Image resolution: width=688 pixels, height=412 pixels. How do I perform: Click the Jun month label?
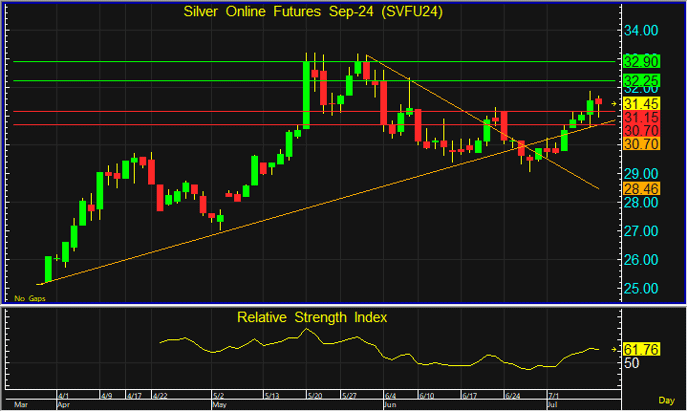pyautogui.click(x=391, y=405)
